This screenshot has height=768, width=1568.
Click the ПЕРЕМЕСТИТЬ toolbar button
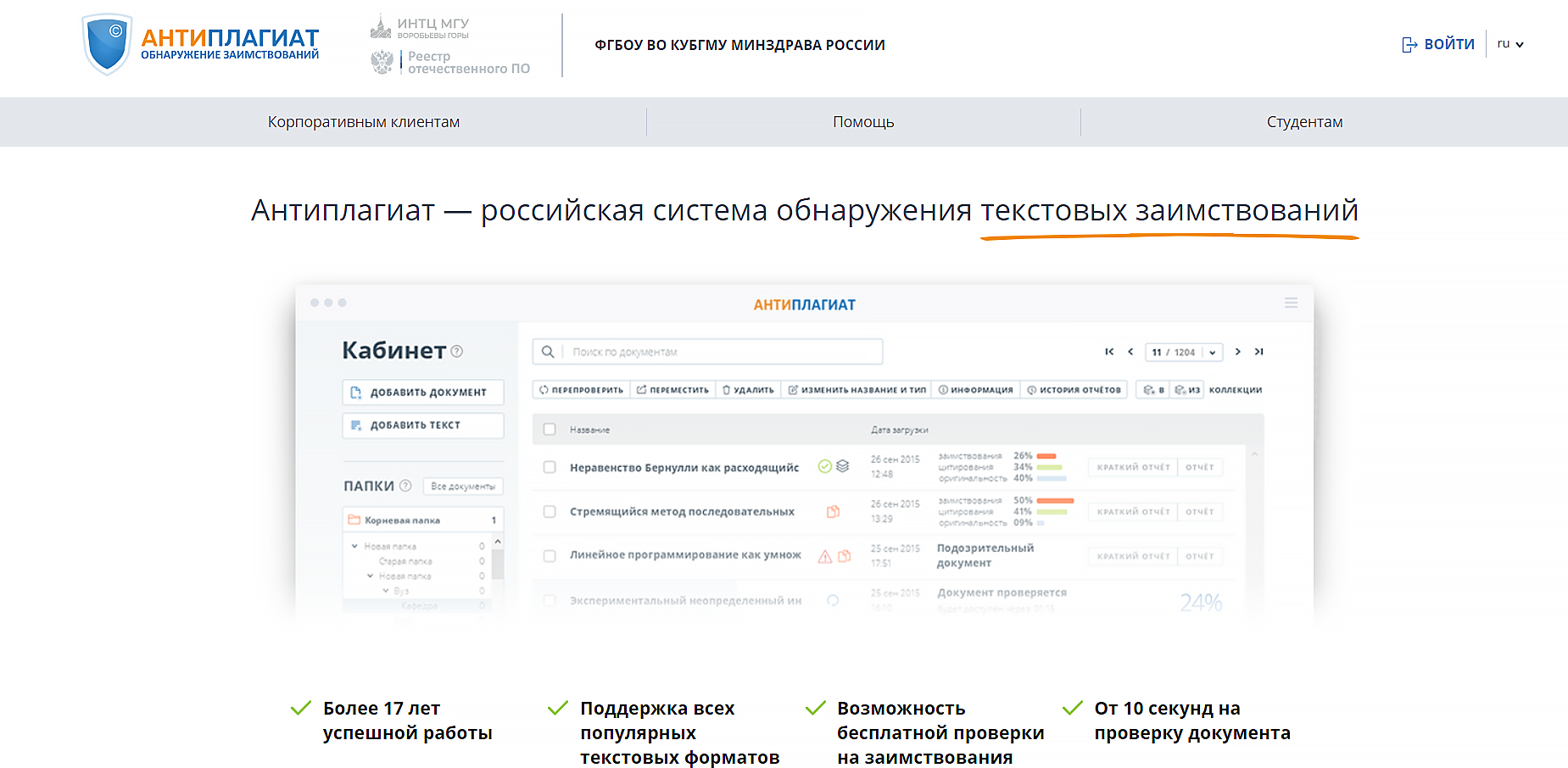[672, 390]
